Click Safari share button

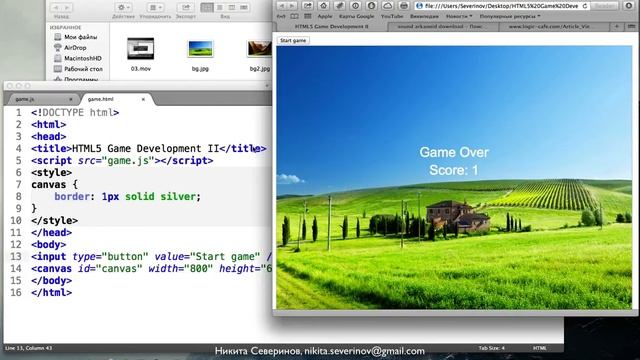307,6
